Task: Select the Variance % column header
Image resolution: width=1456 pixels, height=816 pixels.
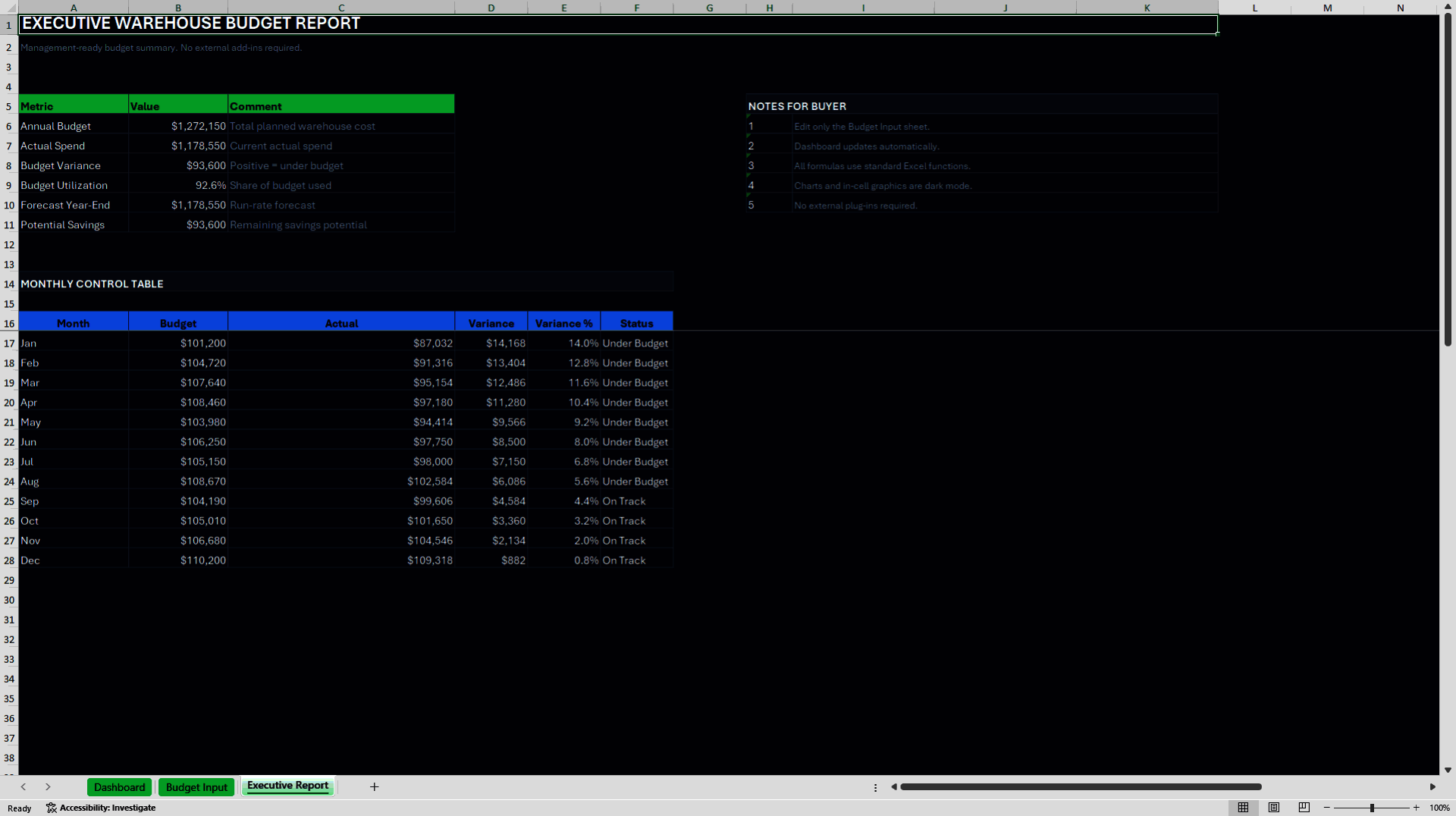Action: pyautogui.click(x=563, y=322)
